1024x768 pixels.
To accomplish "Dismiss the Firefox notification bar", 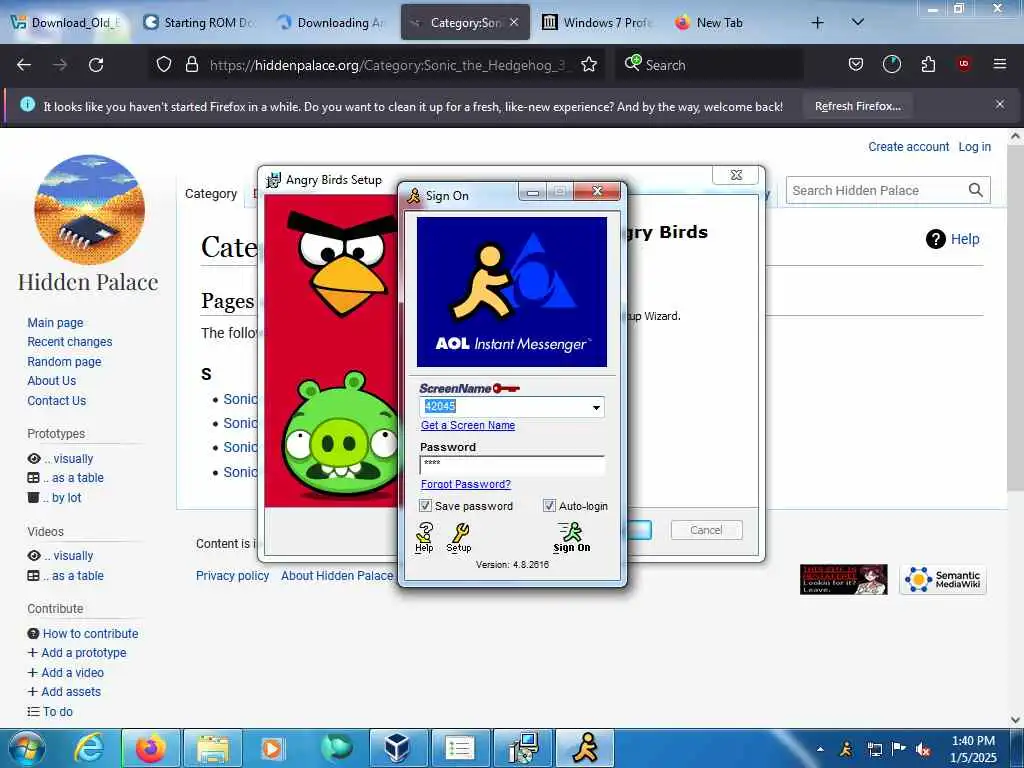I will (999, 104).
